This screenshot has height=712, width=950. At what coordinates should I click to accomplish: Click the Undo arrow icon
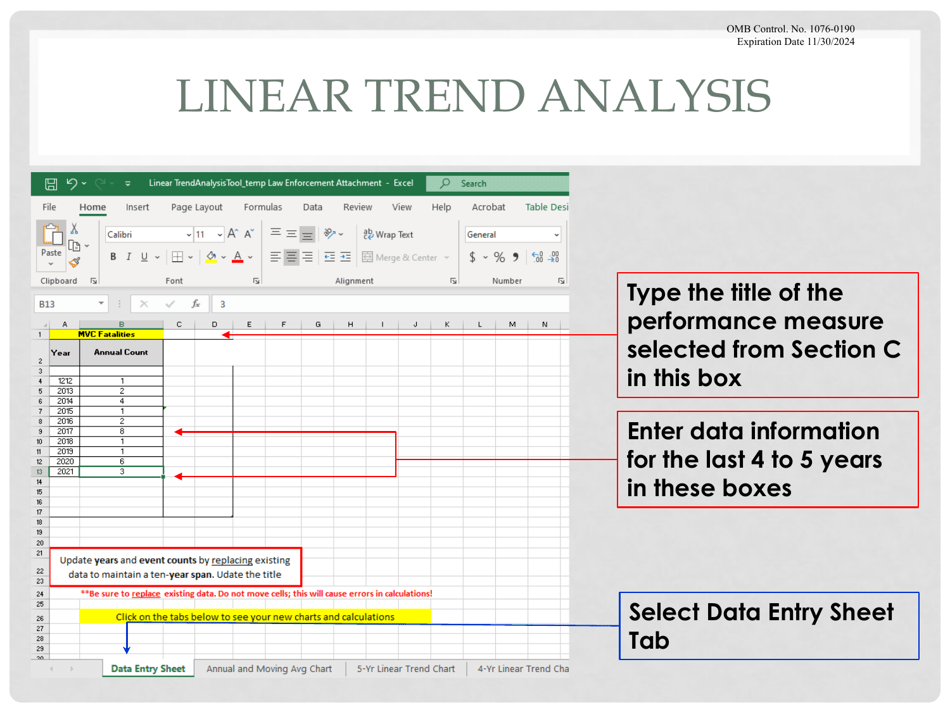coord(72,184)
